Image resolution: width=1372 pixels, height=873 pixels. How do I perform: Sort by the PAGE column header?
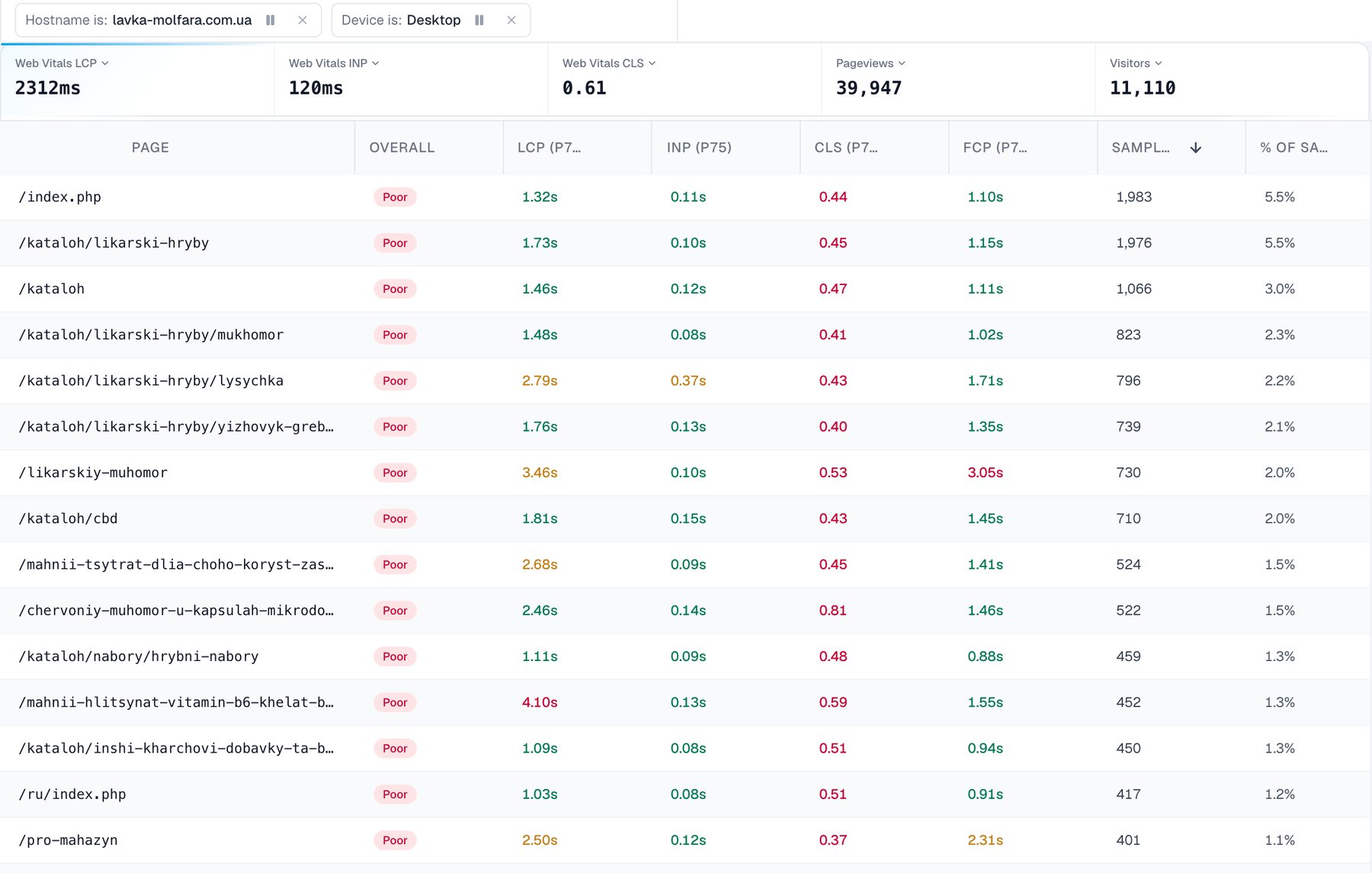pos(150,148)
